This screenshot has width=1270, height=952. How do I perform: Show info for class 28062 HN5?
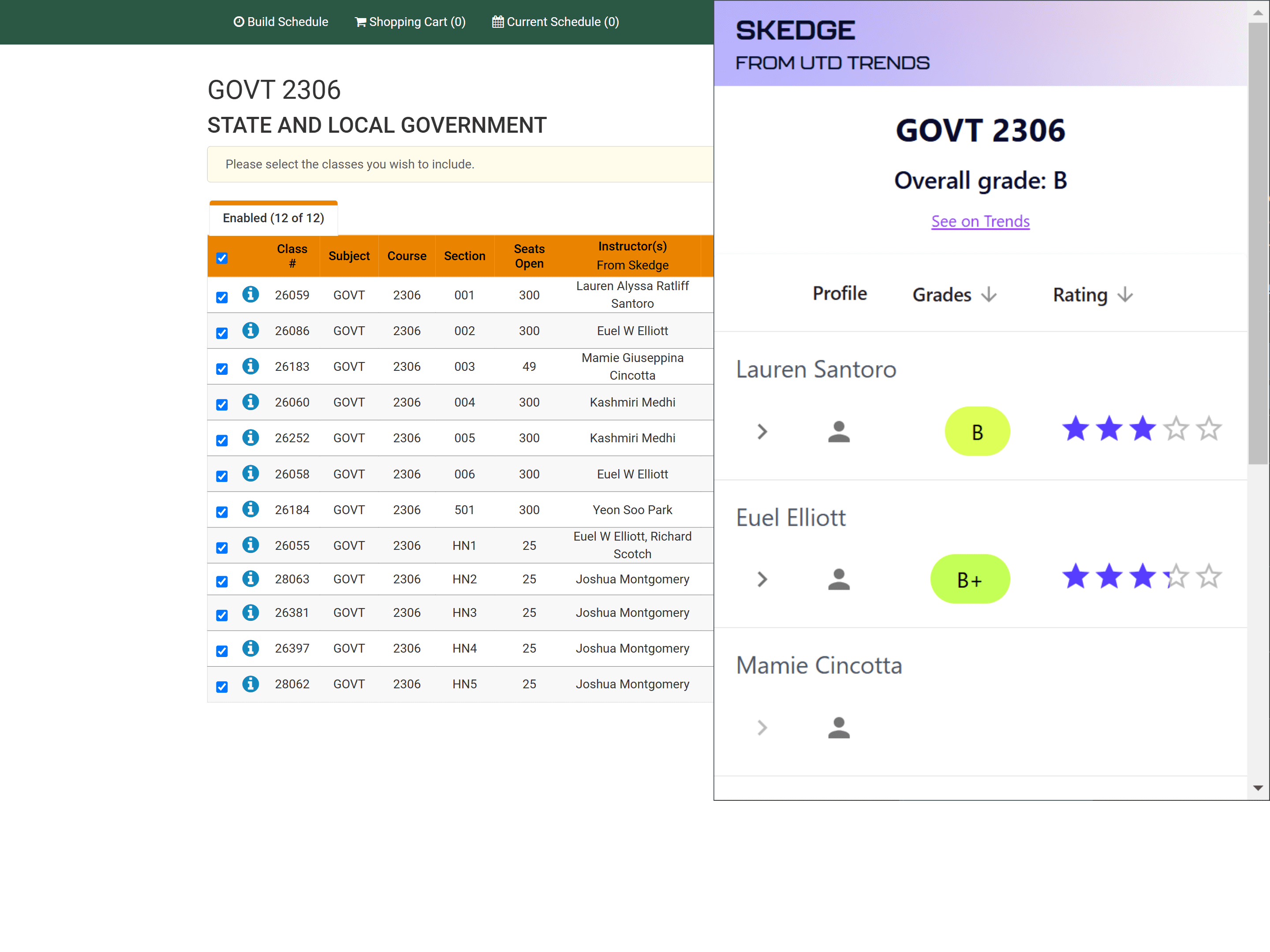[x=250, y=684]
